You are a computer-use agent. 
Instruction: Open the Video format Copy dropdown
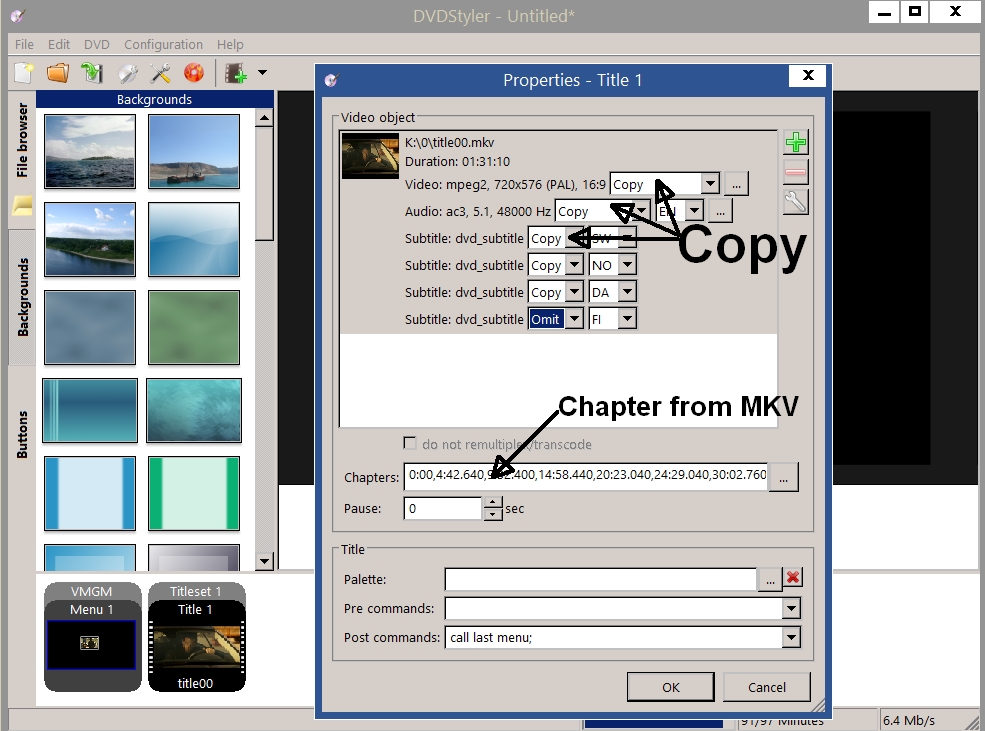pos(710,184)
